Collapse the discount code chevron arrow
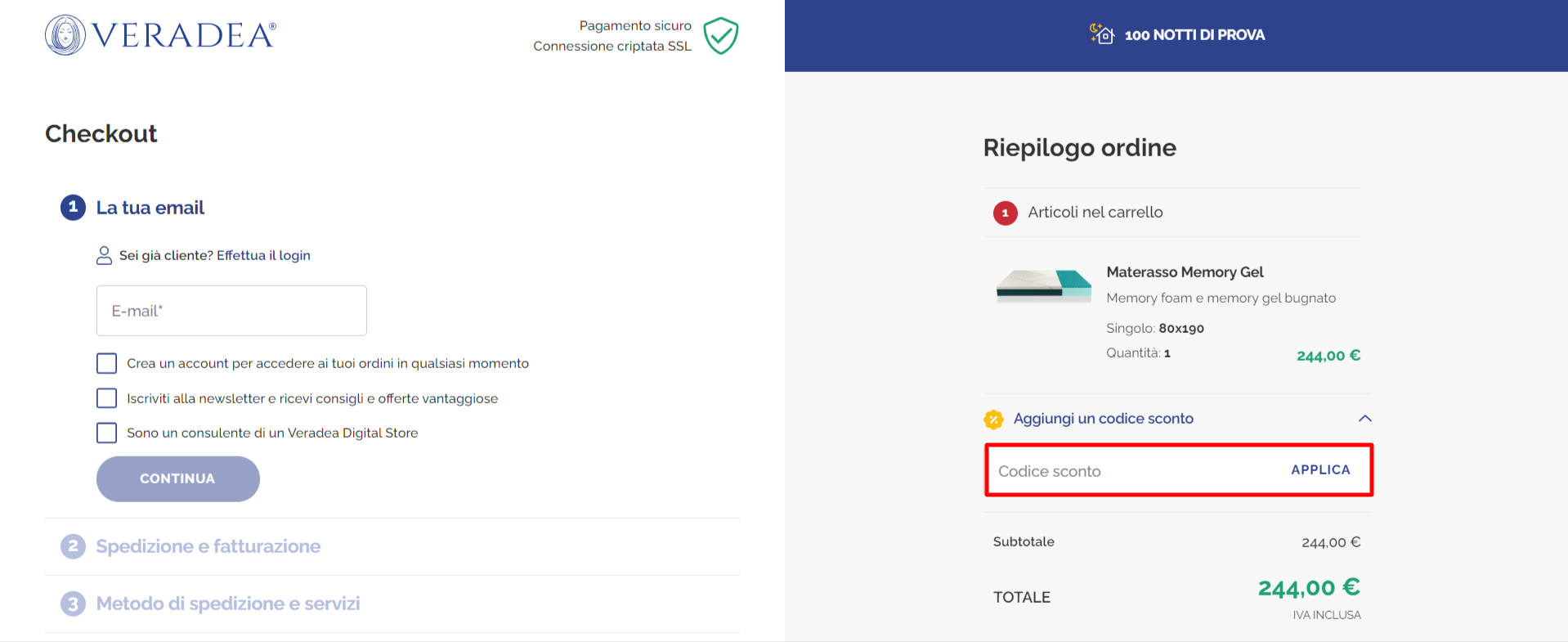Screen dimensions: 1568x642 pyautogui.click(x=1364, y=419)
